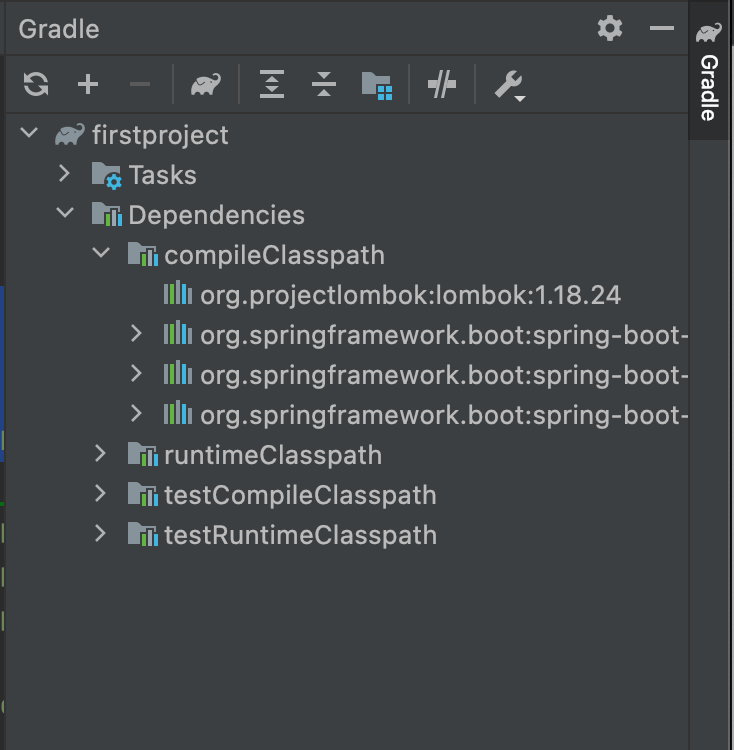The width and height of the screenshot is (734, 750).
Task: Click the compileClasspath folder icon
Action: [143, 254]
